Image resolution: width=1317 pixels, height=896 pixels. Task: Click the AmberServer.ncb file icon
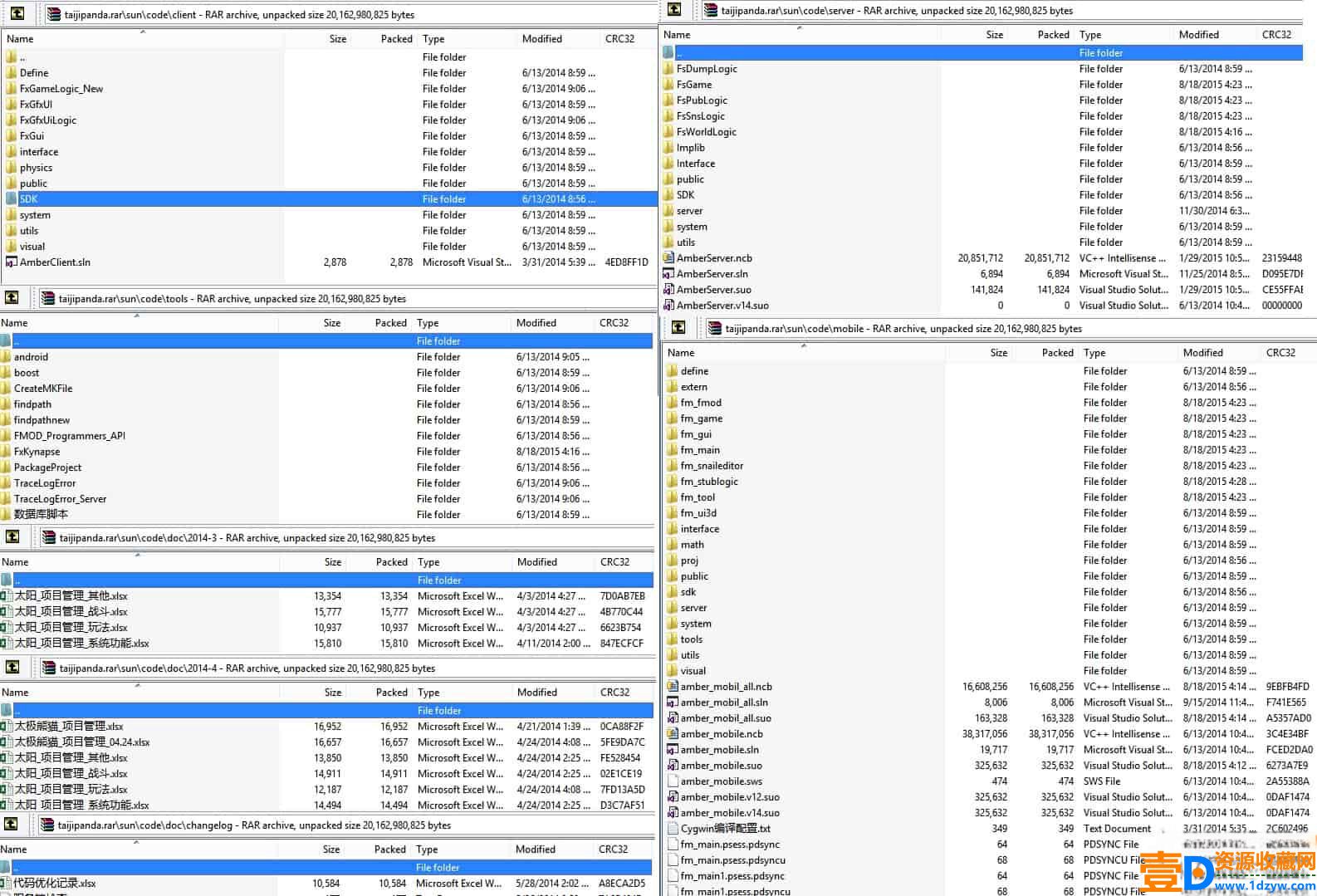(668, 257)
